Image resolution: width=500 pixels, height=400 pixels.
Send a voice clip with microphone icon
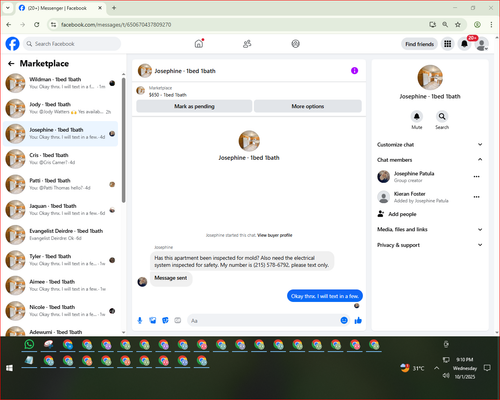pyautogui.click(x=140, y=320)
